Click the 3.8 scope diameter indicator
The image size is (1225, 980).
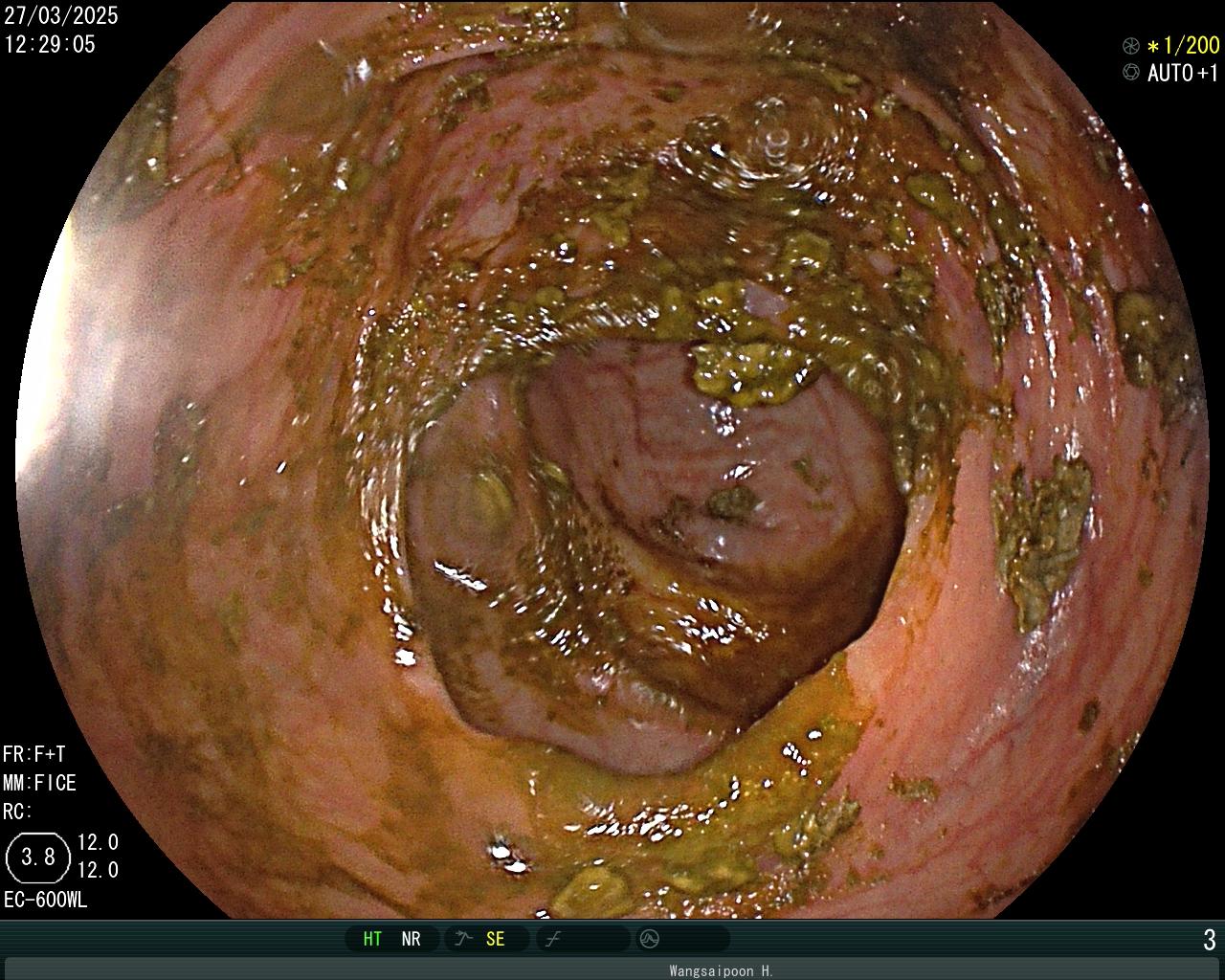coord(38,857)
